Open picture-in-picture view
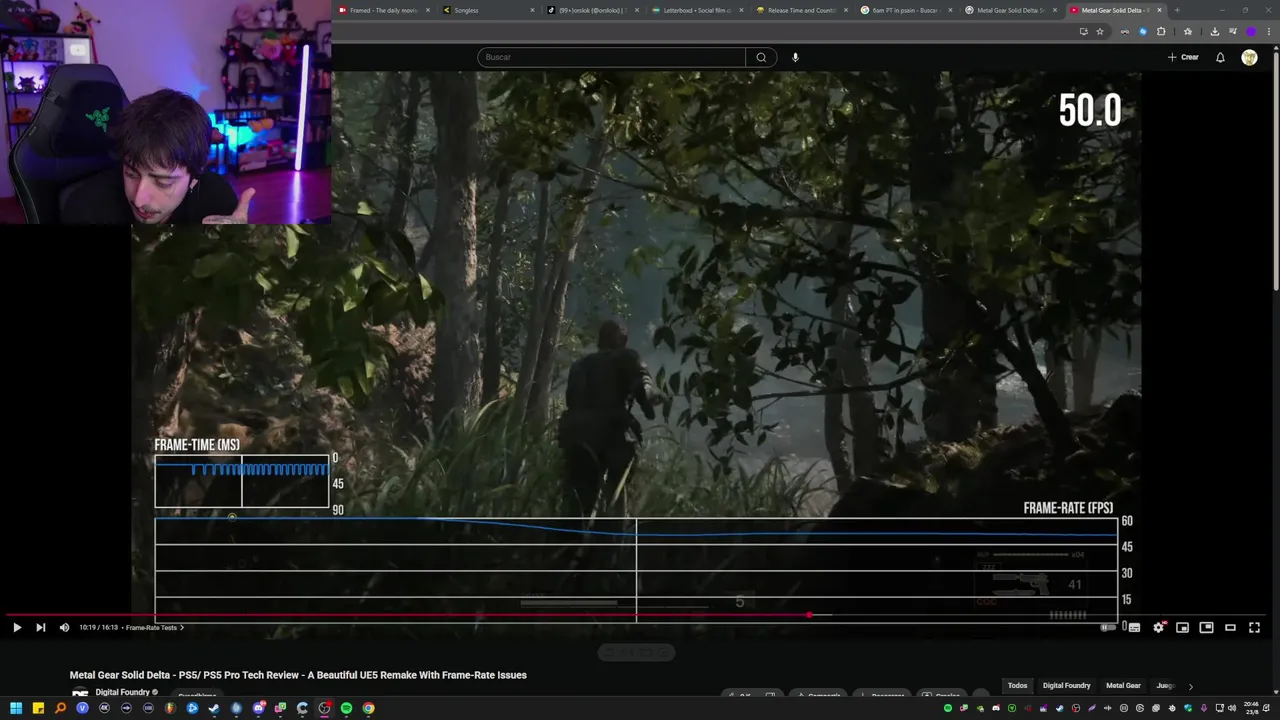Image resolution: width=1280 pixels, height=720 pixels. click(1206, 627)
